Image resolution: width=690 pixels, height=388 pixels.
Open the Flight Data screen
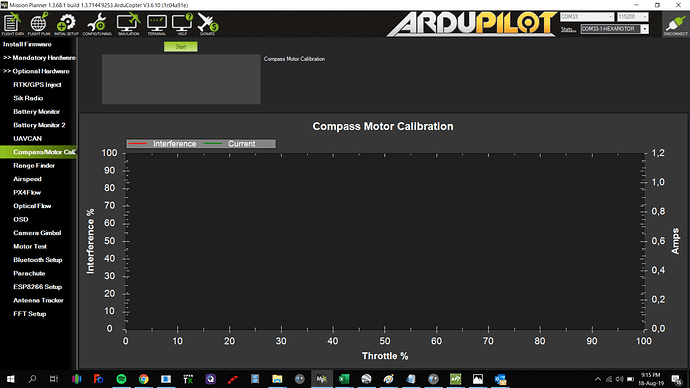[12, 24]
